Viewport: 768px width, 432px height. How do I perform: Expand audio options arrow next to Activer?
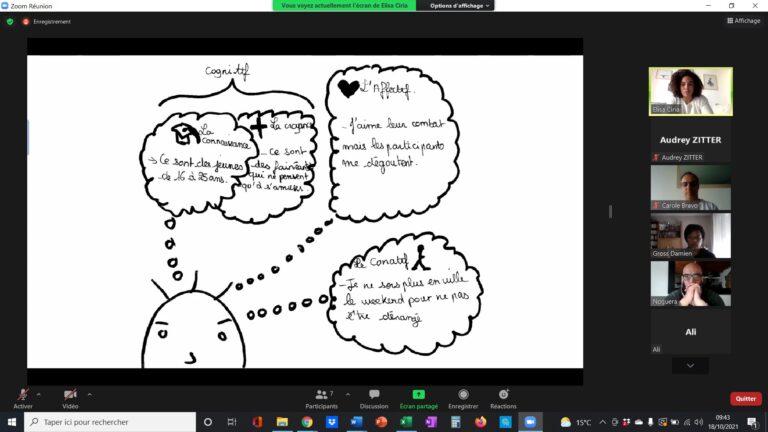point(41,393)
